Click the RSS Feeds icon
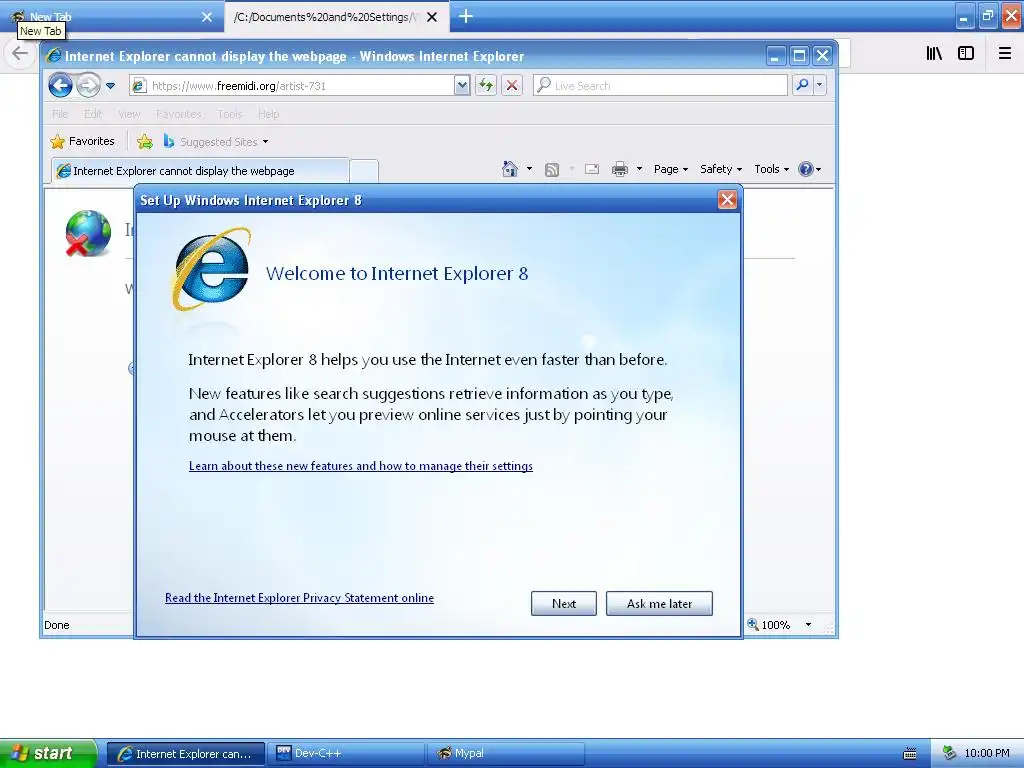The width and height of the screenshot is (1024, 768). [552, 170]
